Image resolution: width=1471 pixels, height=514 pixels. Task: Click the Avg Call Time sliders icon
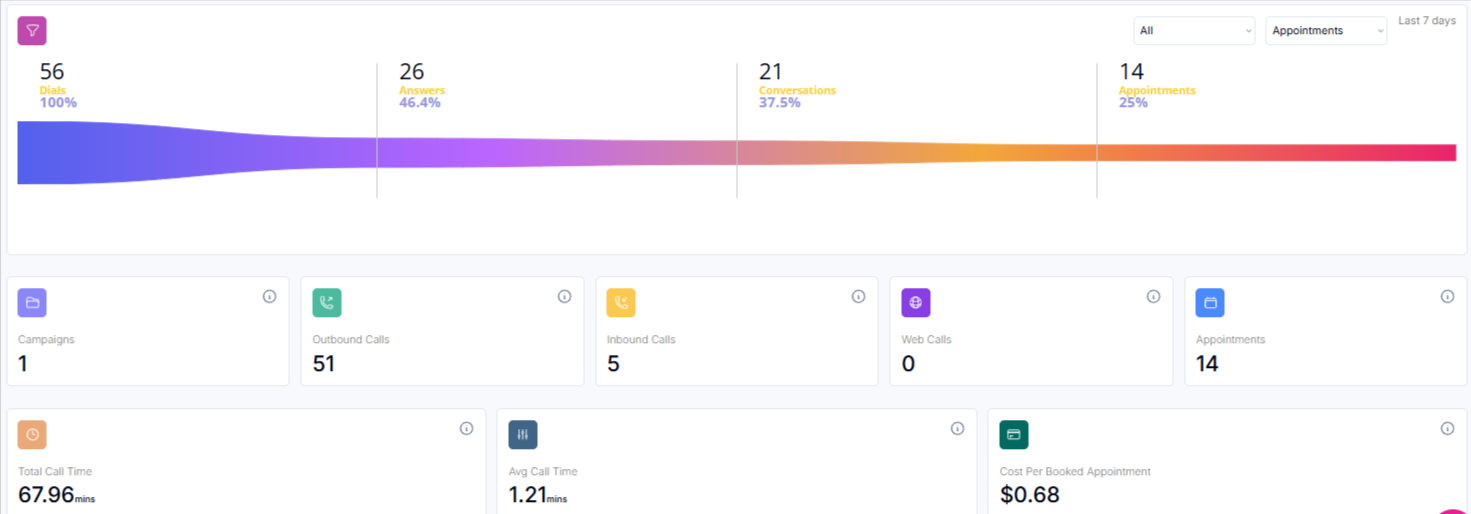pyautogui.click(x=523, y=434)
